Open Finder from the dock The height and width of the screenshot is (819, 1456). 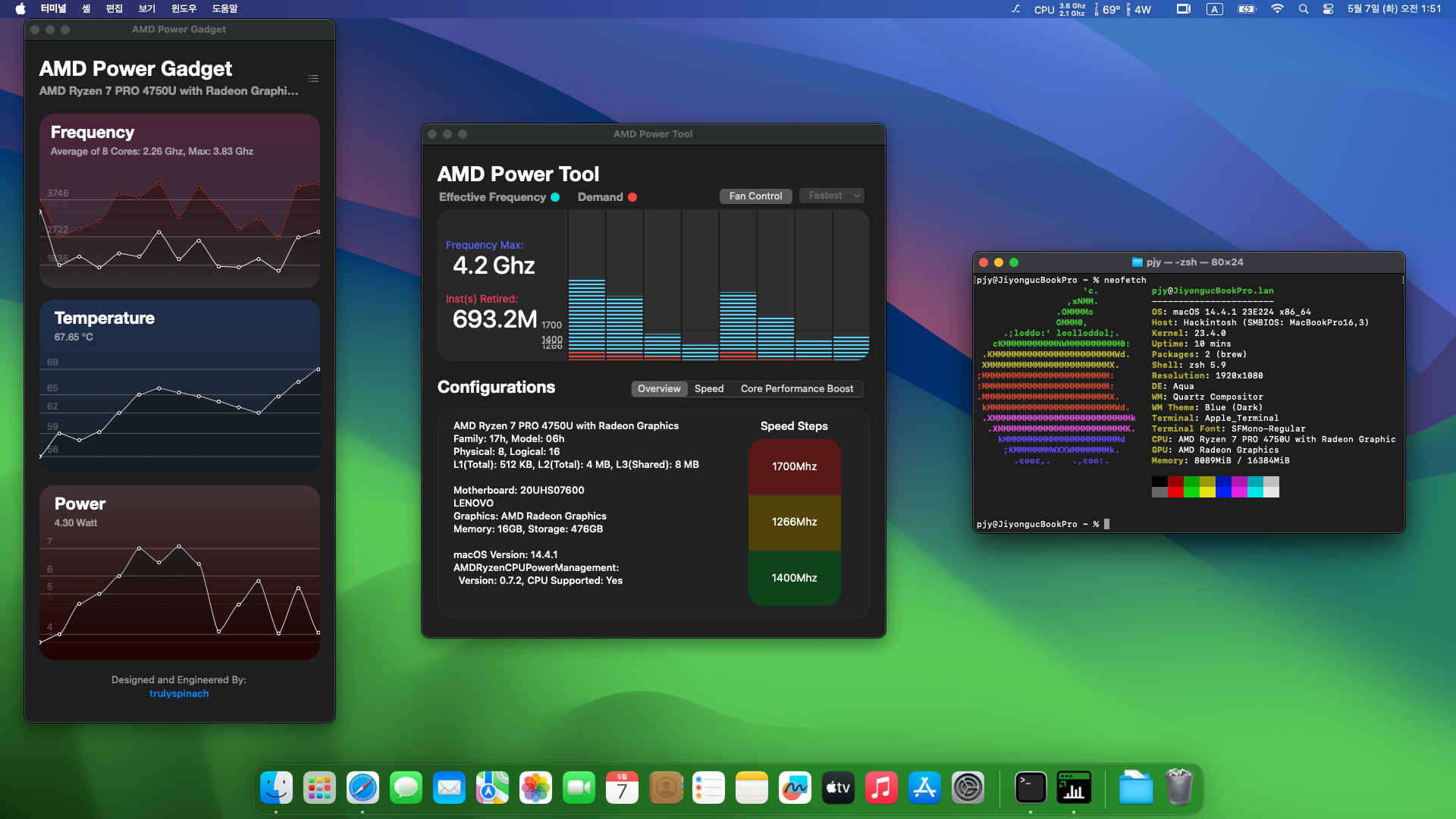pyautogui.click(x=276, y=788)
